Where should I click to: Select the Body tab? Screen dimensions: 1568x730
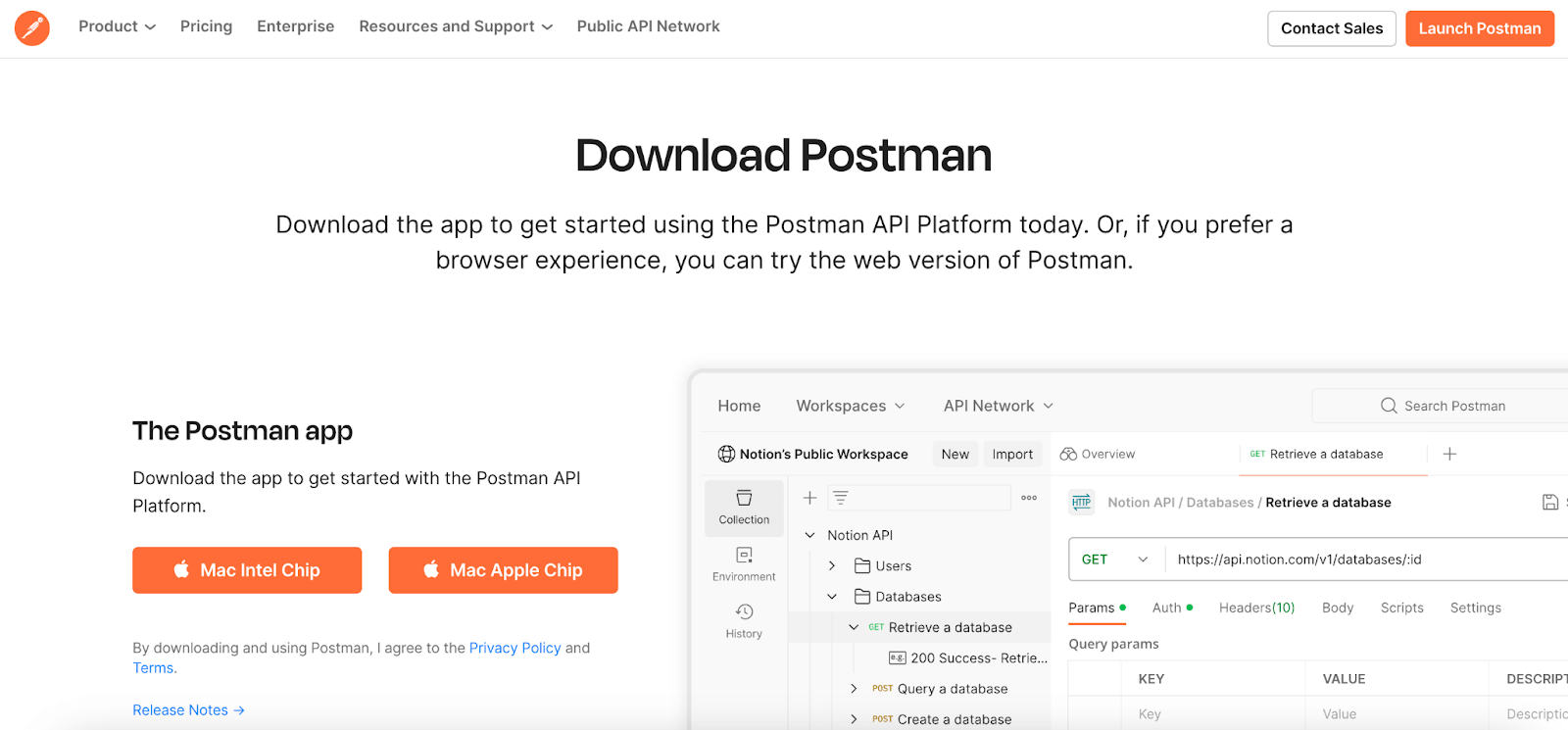pos(1338,608)
